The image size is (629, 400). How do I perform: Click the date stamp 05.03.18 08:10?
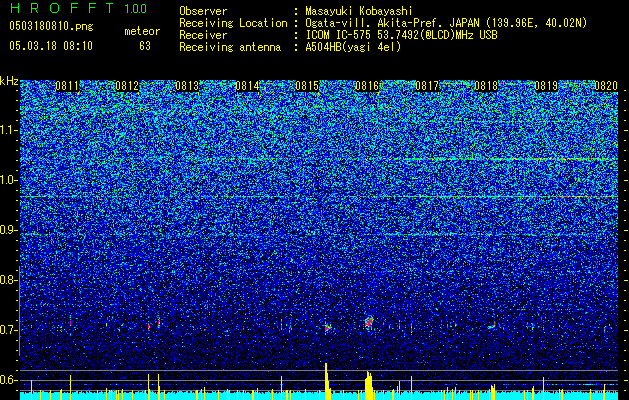[x=51, y=46]
